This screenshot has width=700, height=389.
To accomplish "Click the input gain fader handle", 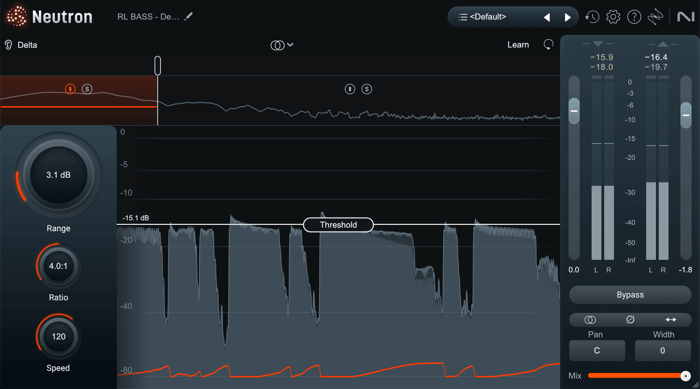I will tap(574, 111).
